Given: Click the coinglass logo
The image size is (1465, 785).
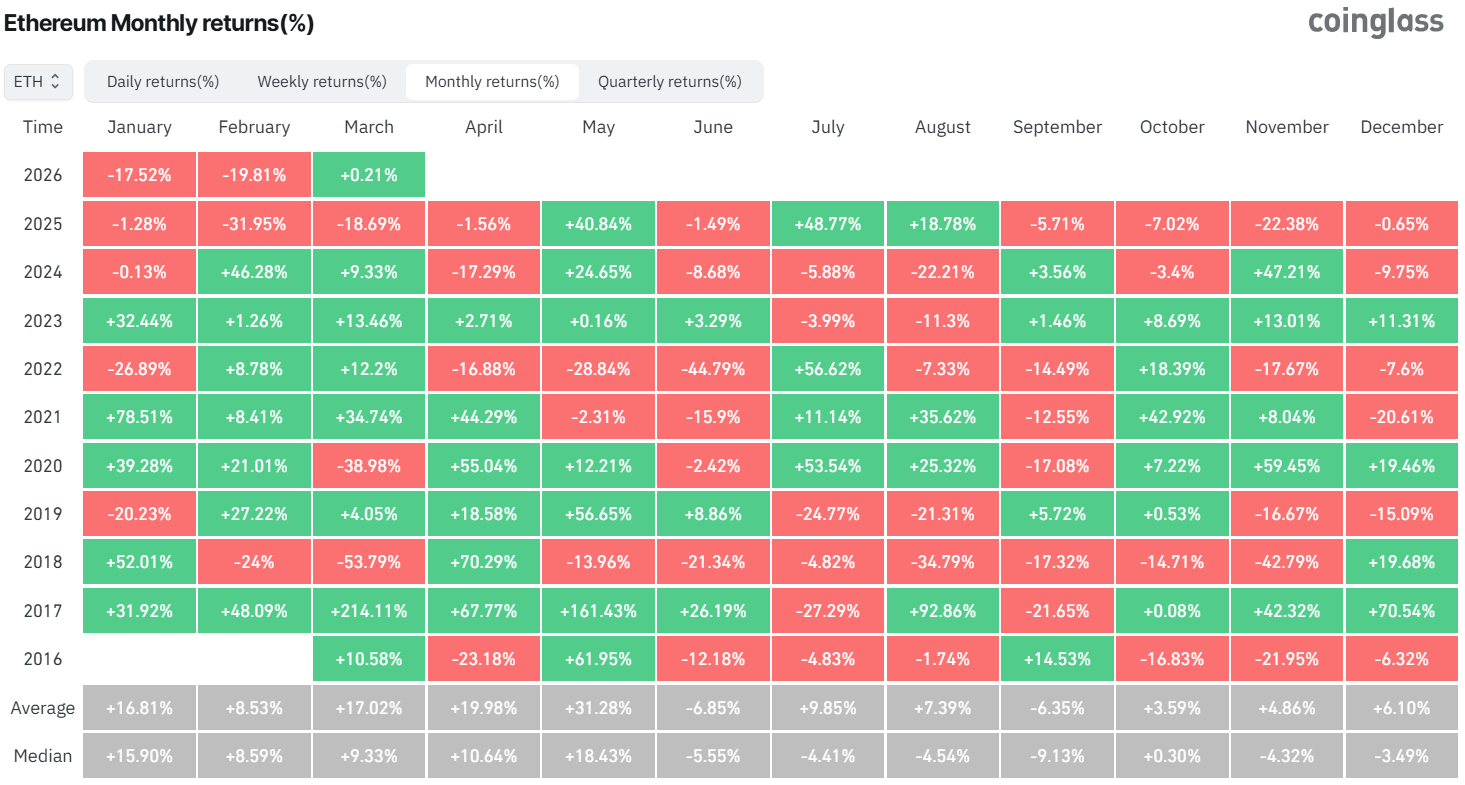Looking at the screenshot, I should tap(1376, 22).
